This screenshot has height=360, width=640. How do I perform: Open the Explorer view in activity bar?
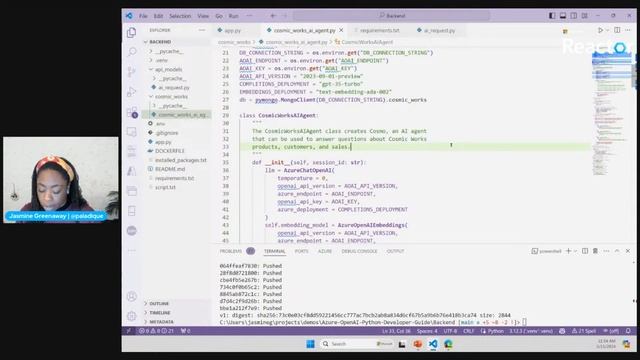coord(131,33)
